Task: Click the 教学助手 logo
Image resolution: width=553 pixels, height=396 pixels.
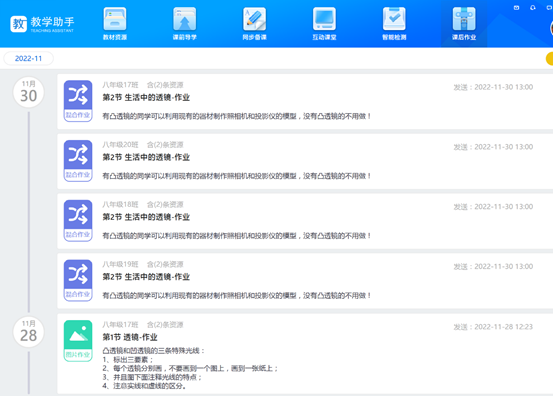Action: [x=42, y=24]
